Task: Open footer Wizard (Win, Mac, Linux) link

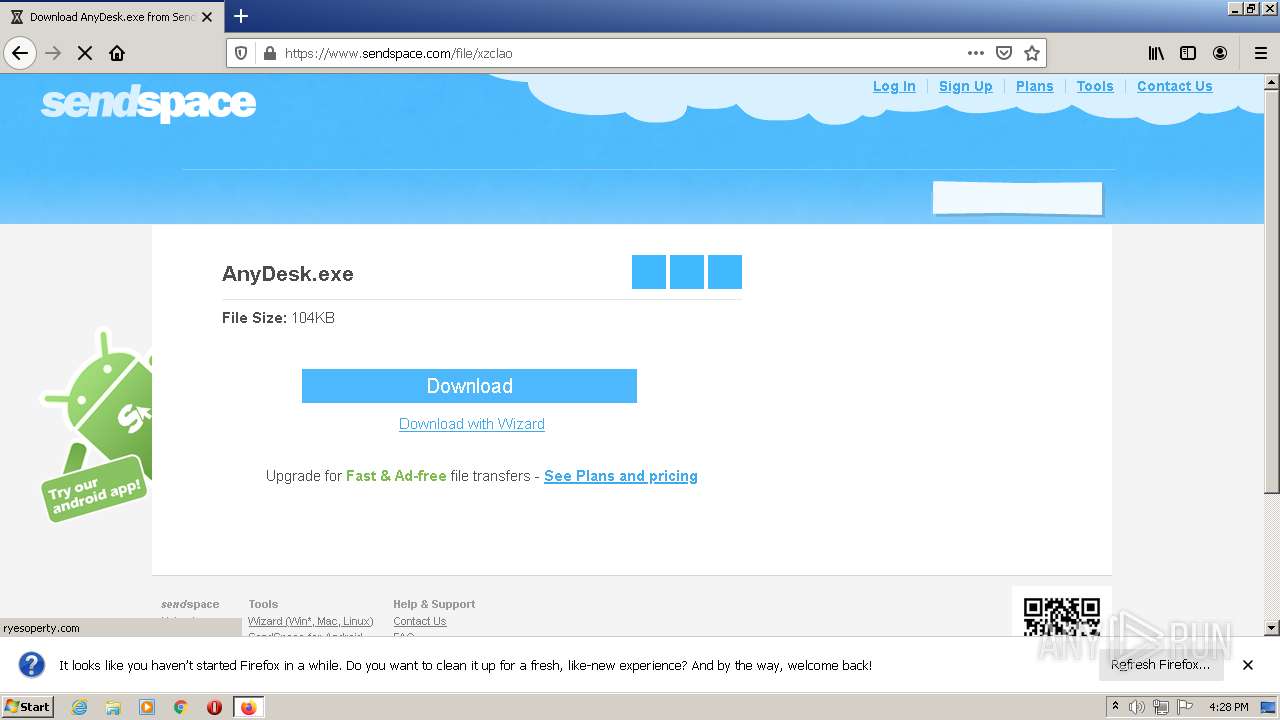Action: point(311,621)
